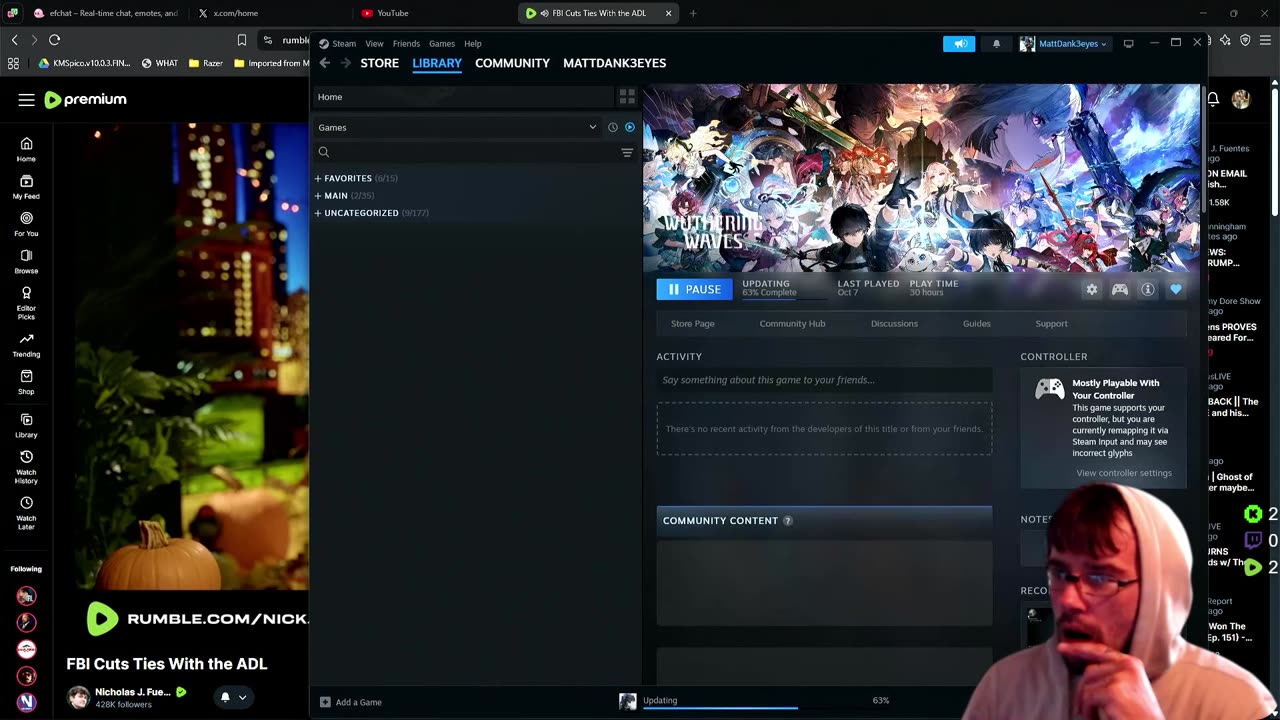Reload the browser page

click(55, 40)
